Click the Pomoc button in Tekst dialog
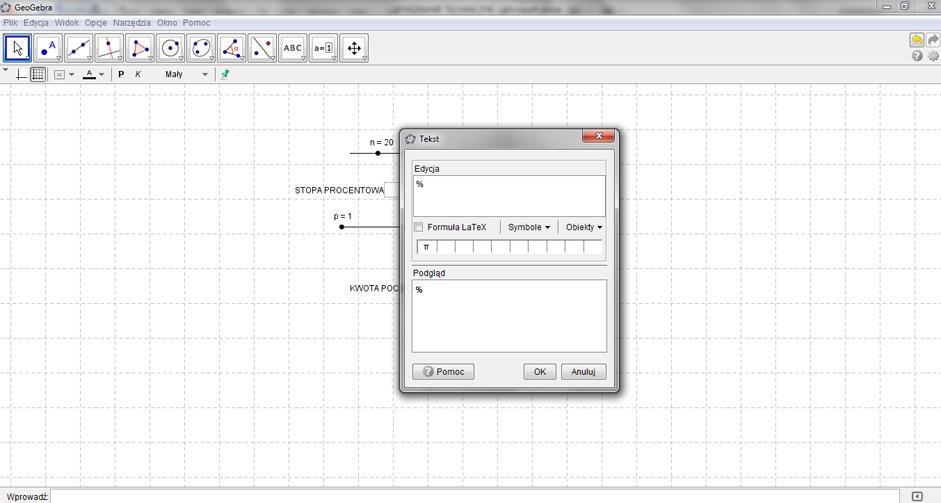The width and height of the screenshot is (941, 503). 443,372
